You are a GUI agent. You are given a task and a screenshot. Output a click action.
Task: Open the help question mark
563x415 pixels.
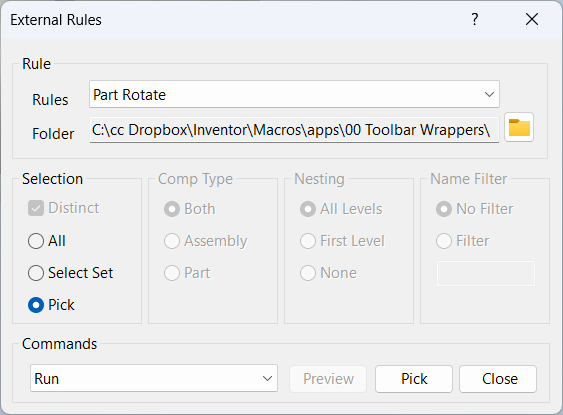click(475, 19)
